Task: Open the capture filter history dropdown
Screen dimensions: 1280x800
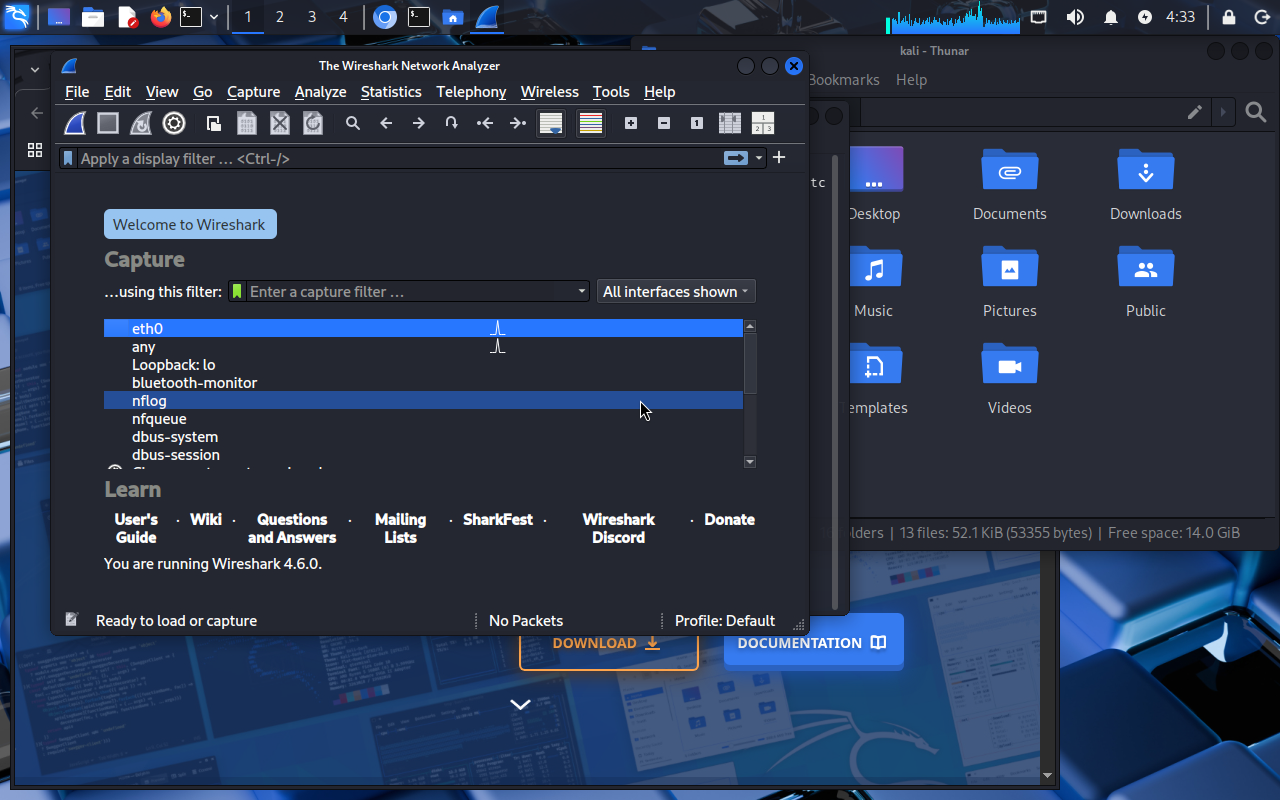Action: click(x=582, y=291)
